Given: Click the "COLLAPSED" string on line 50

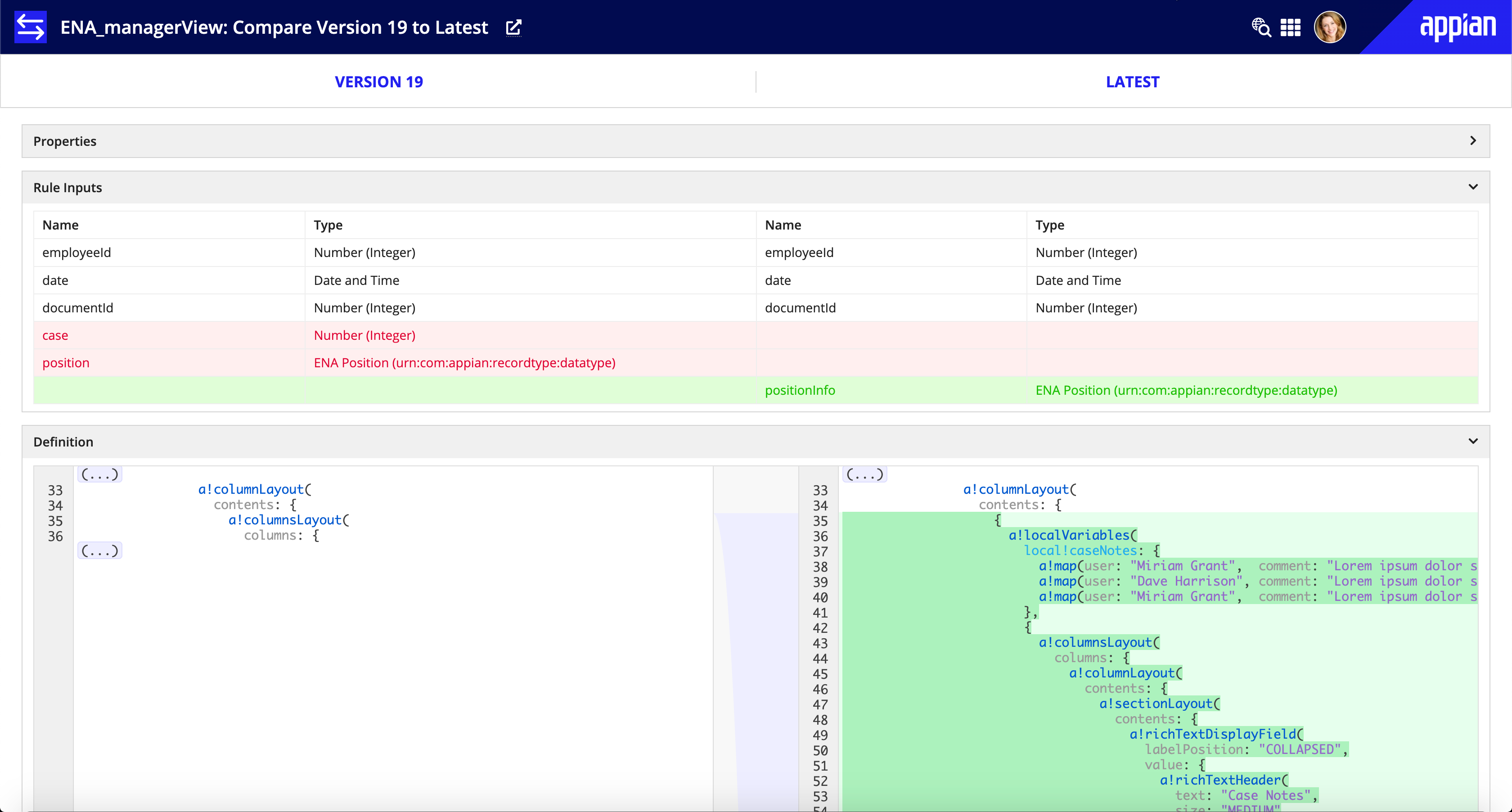Looking at the screenshot, I should click(1300, 749).
